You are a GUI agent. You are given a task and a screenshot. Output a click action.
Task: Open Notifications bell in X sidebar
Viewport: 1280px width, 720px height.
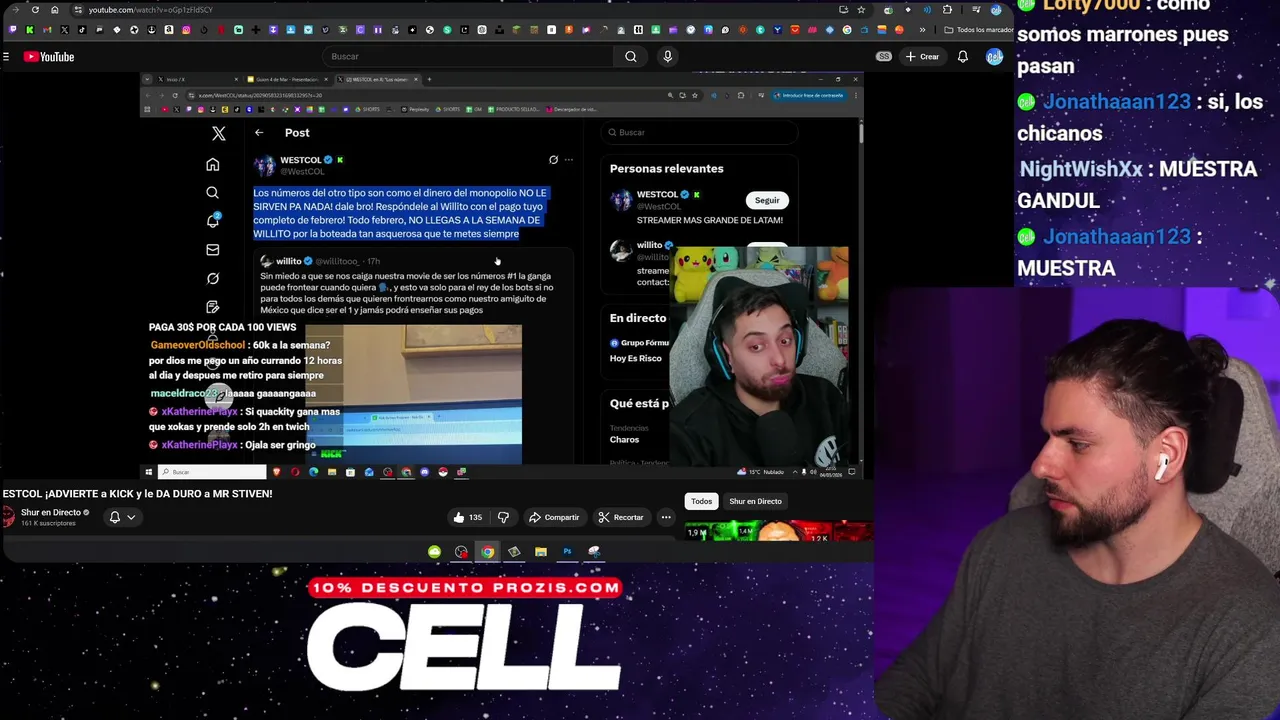[x=212, y=220]
